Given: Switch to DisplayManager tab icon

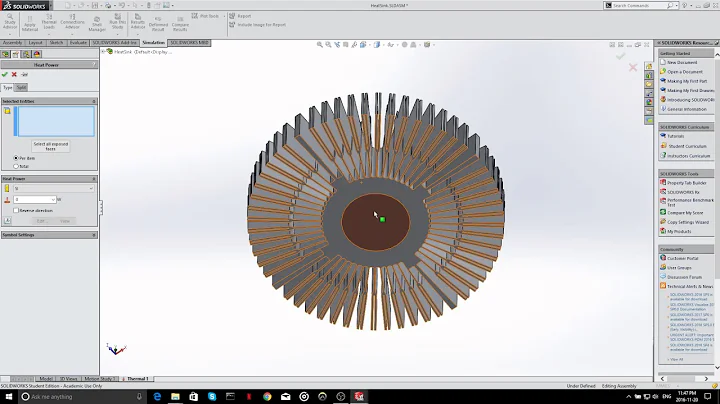Looking at the screenshot, I should point(37,54).
